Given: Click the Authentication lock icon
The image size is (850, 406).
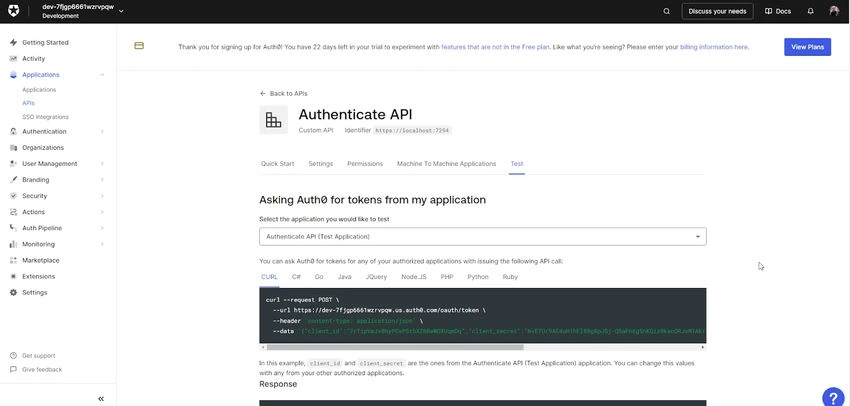Looking at the screenshot, I should [x=14, y=131].
